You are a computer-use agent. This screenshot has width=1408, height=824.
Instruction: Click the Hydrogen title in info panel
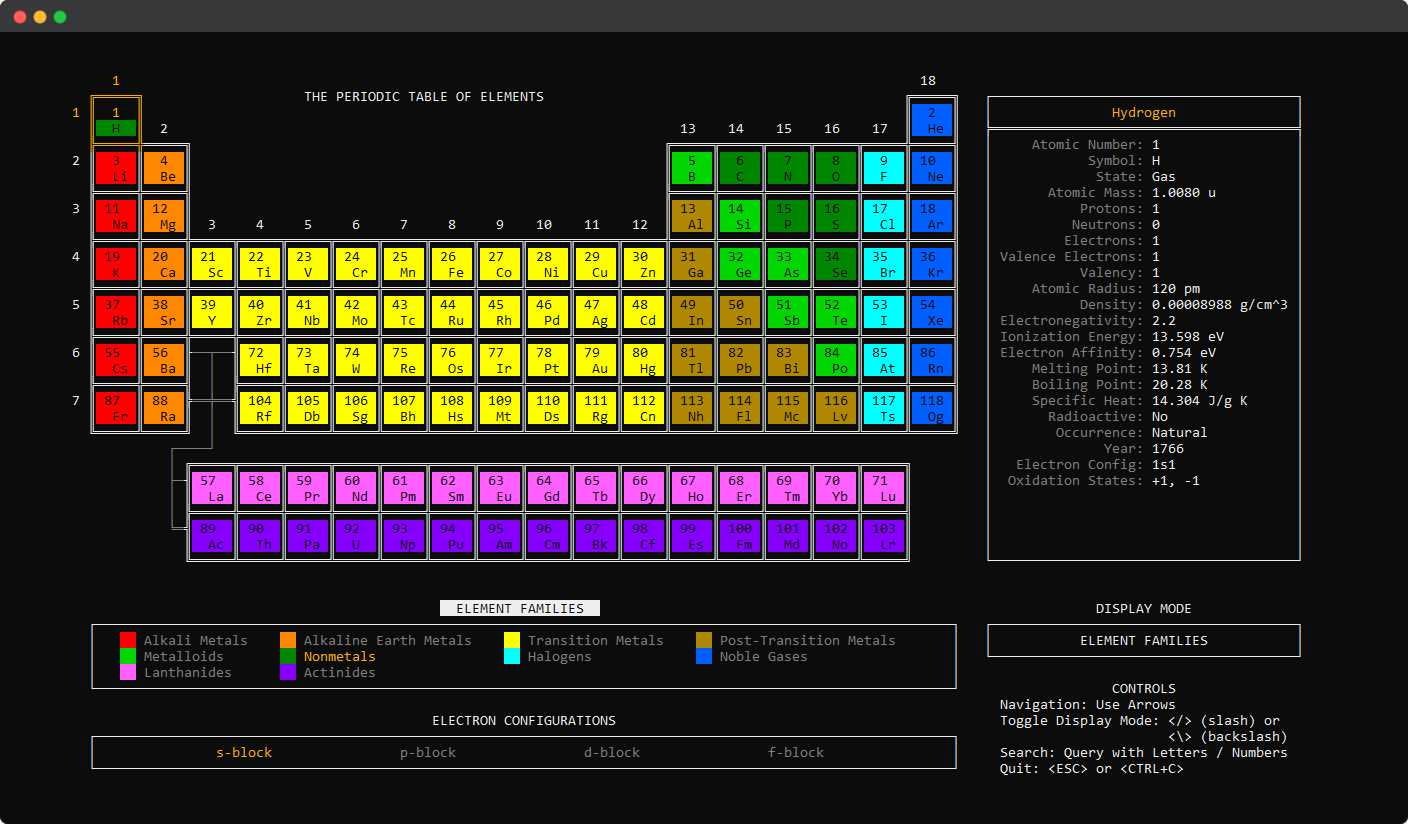click(1144, 112)
